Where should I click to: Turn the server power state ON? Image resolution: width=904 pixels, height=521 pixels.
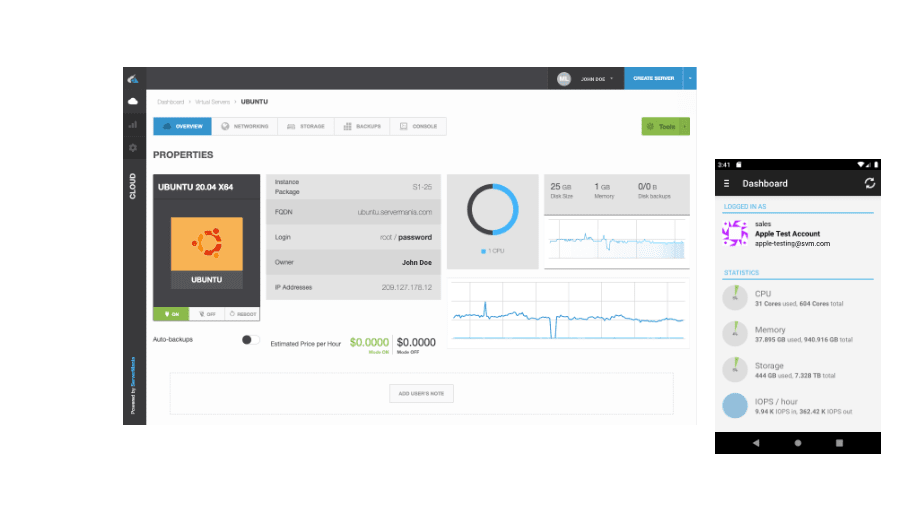tap(171, 314)
